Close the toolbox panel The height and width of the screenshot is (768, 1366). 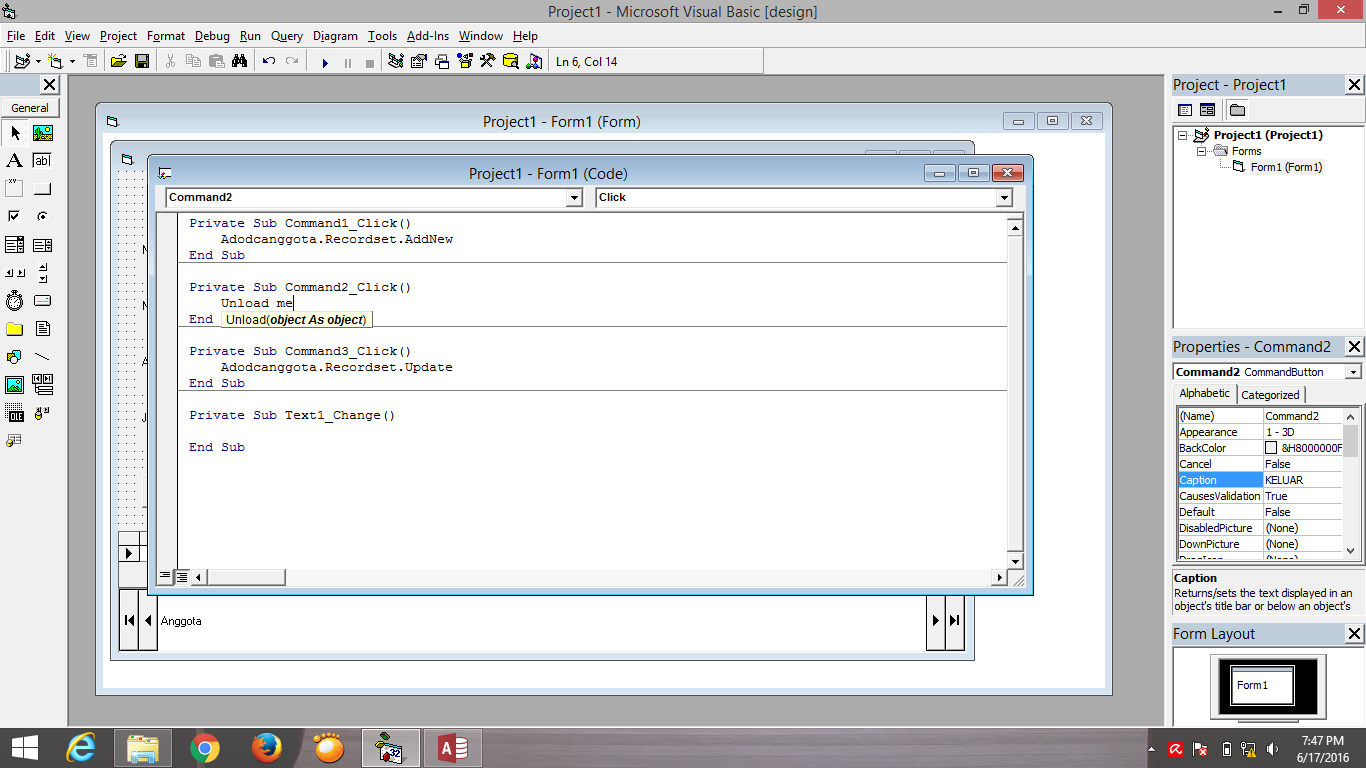coord(49,85)
